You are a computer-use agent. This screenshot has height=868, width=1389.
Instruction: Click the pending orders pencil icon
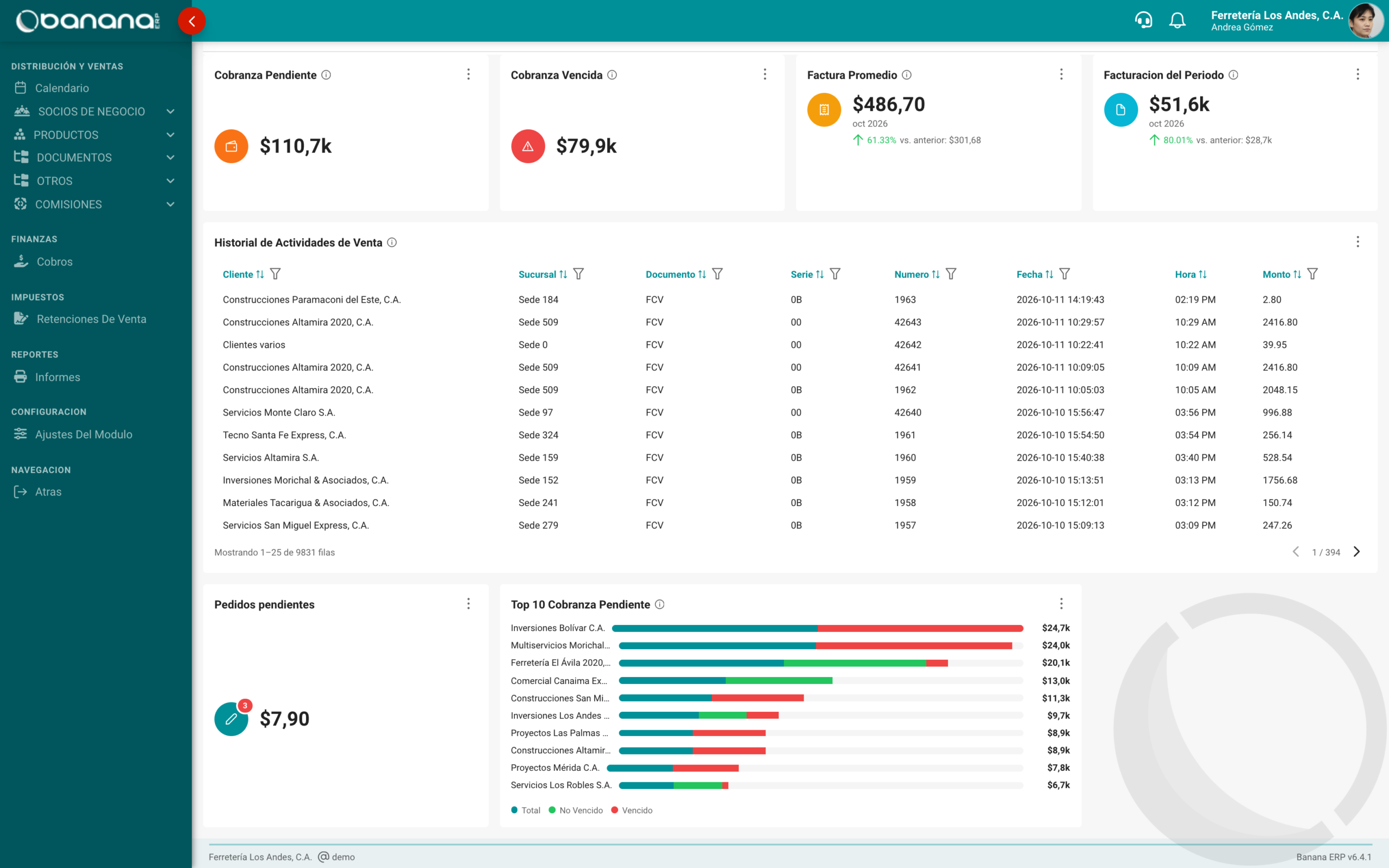pyautogui.click(x=231, y=719)
